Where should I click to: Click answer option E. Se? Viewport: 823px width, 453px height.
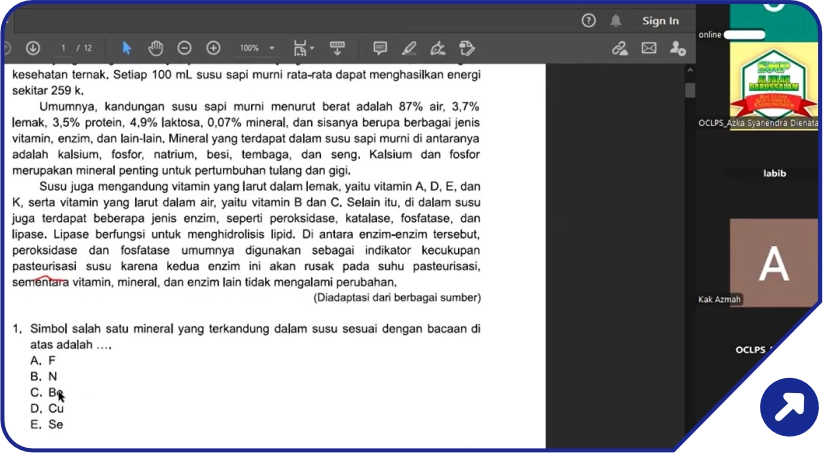(47, 424)
